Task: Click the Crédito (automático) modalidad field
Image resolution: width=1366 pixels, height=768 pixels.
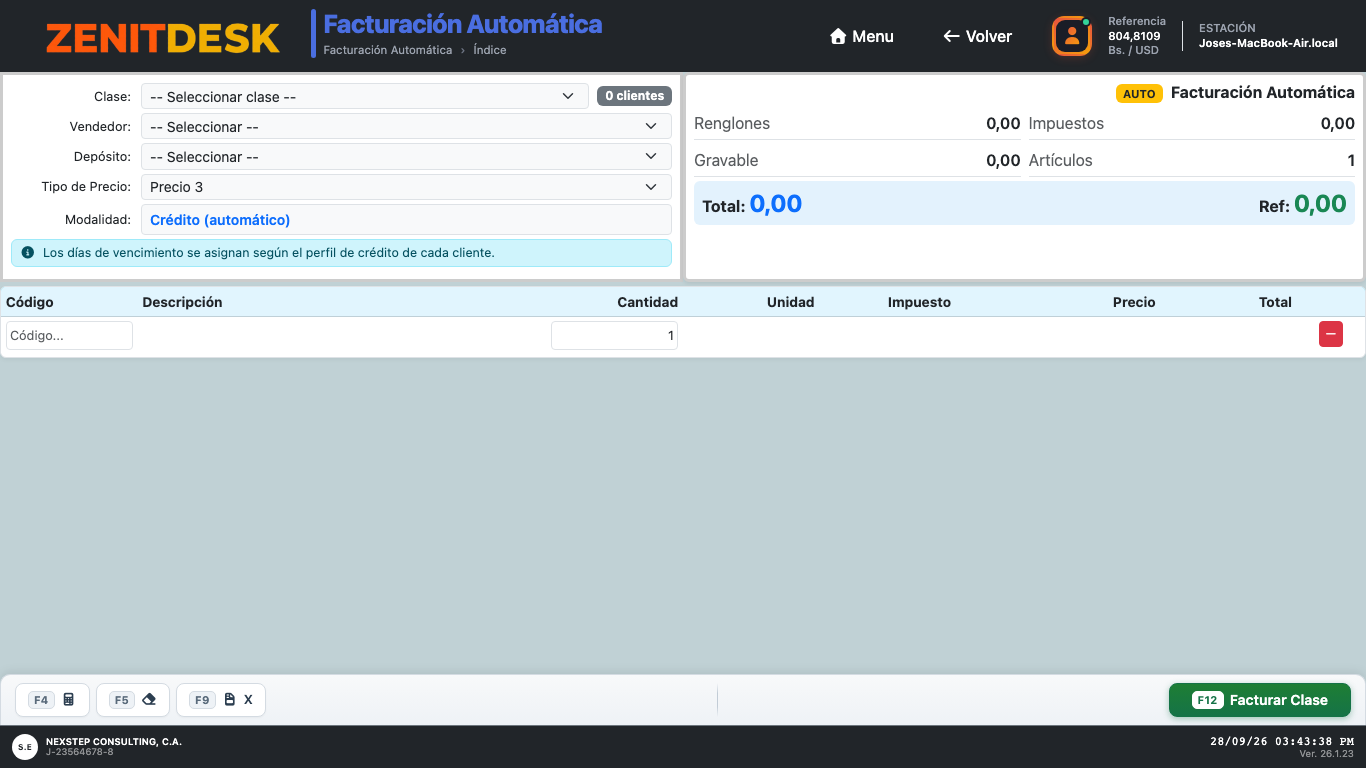Action: [406, 220]
